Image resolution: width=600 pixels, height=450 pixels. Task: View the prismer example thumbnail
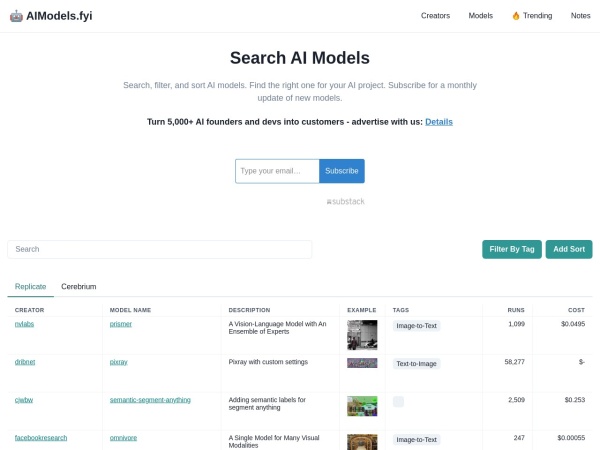point(361,333)
